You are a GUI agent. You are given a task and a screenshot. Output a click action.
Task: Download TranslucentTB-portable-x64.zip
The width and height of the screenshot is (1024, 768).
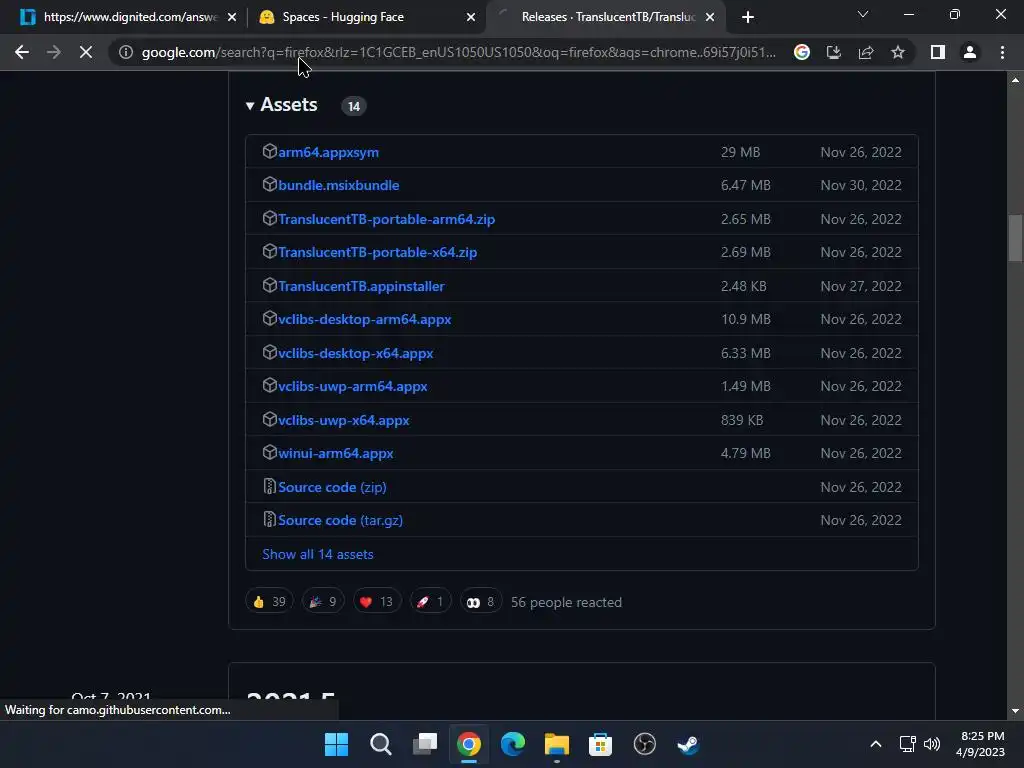coord(377,252)
